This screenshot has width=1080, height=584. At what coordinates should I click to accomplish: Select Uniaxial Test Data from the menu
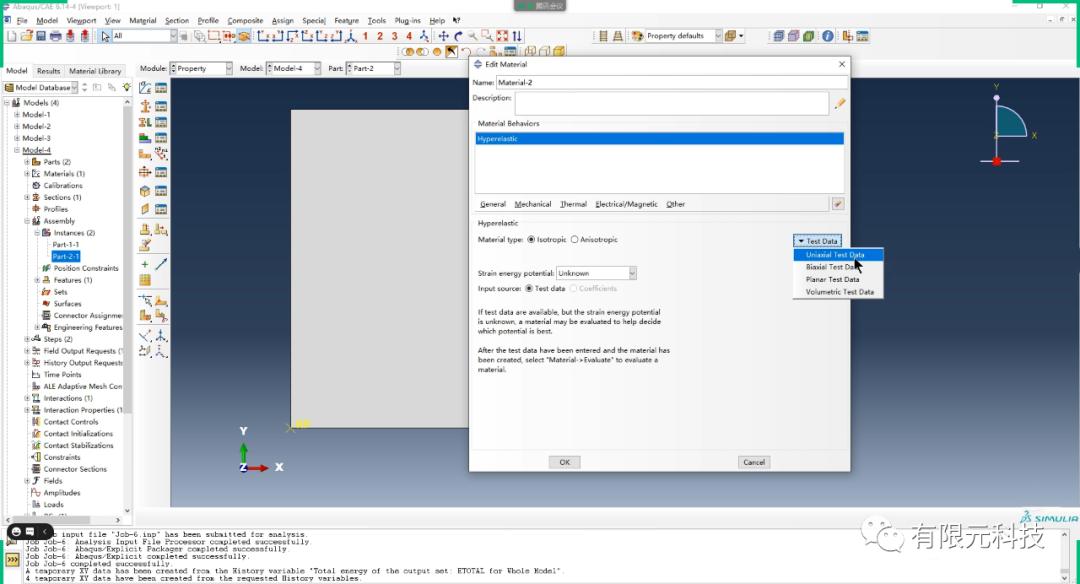click(x=837, y=254)
